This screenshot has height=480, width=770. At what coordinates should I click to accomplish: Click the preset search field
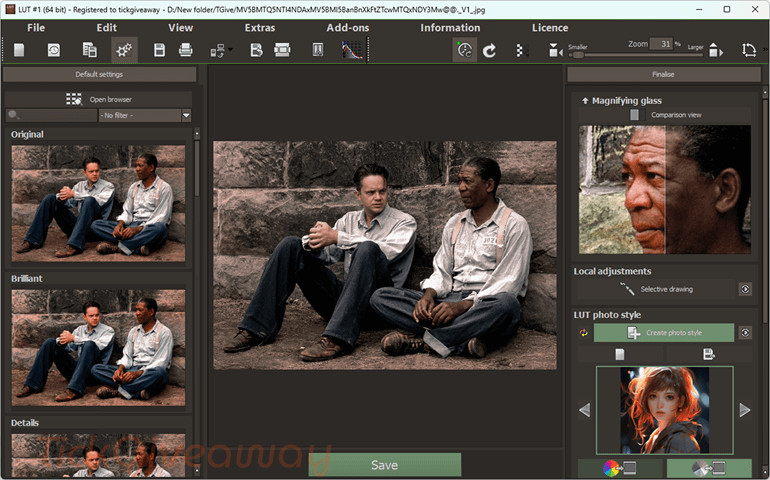(52, 115)
